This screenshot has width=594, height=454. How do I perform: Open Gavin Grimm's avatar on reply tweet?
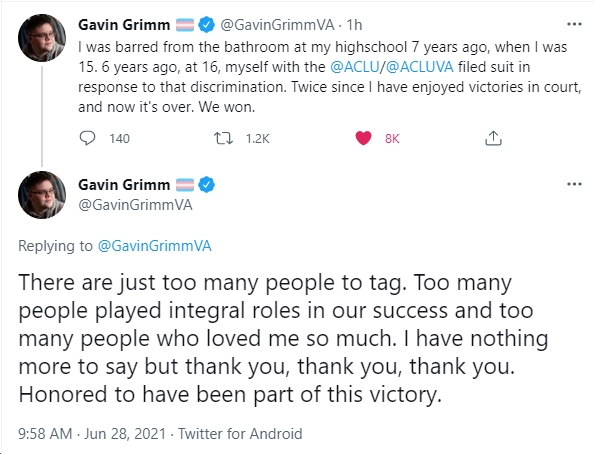click(x=42, y=195)
